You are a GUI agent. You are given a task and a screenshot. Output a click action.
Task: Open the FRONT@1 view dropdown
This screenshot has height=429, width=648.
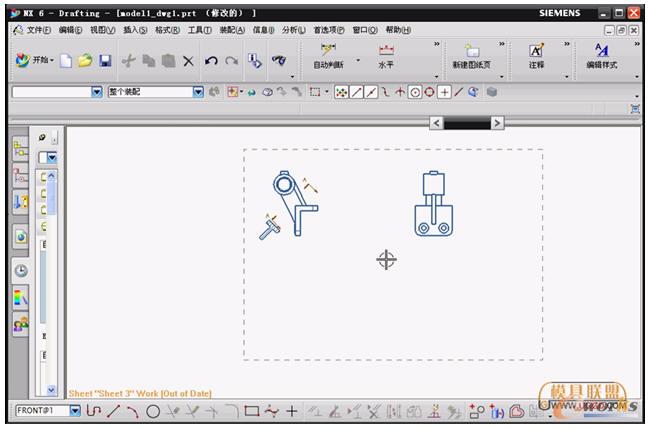tap(75, 410)
